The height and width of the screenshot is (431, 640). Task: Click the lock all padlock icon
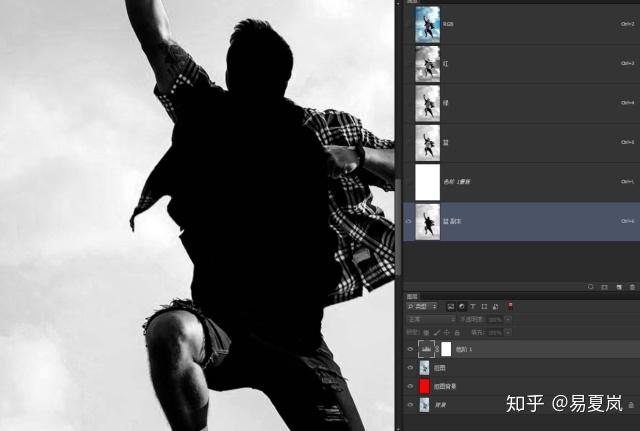coord(457,333)
